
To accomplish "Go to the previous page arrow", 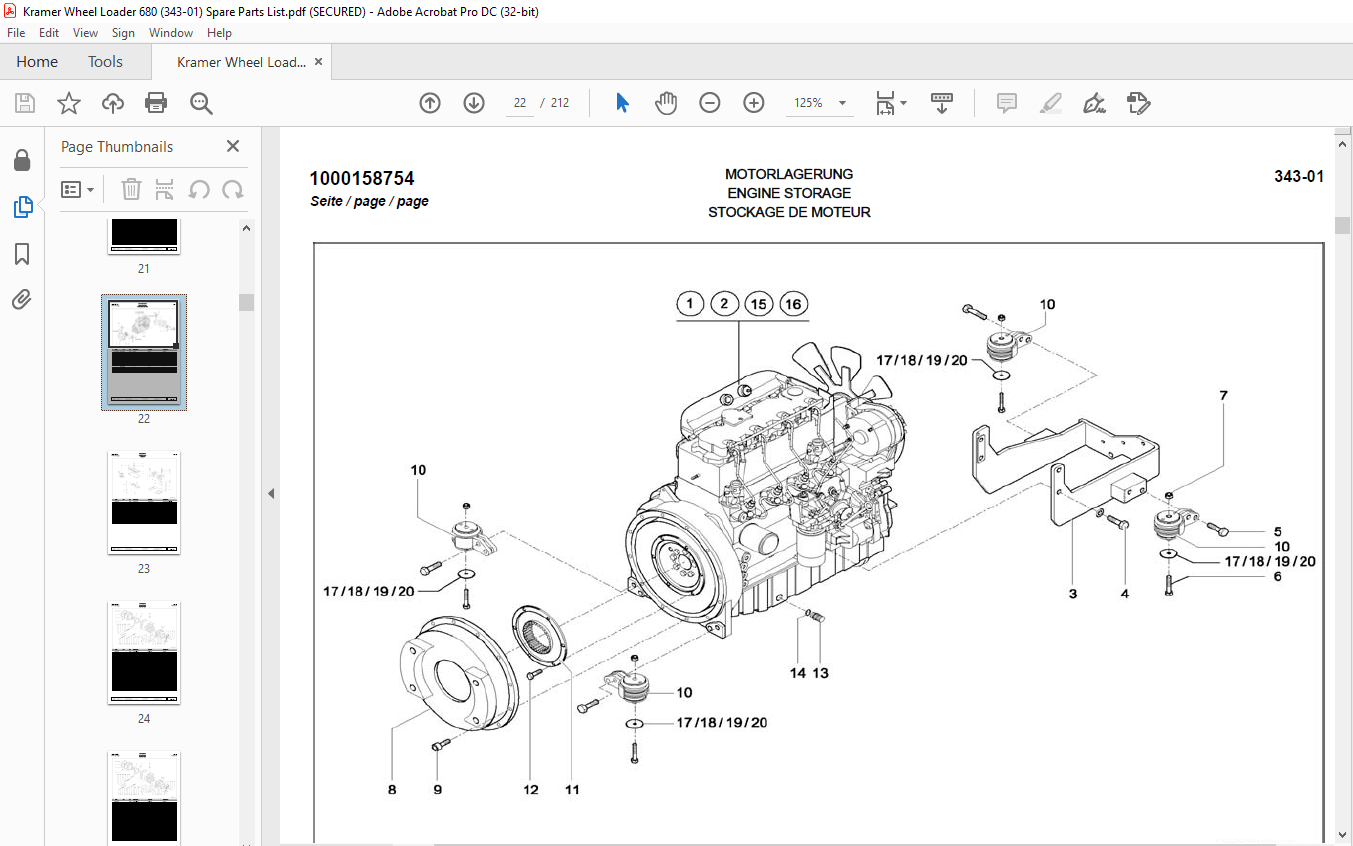I will coord(430,103).
